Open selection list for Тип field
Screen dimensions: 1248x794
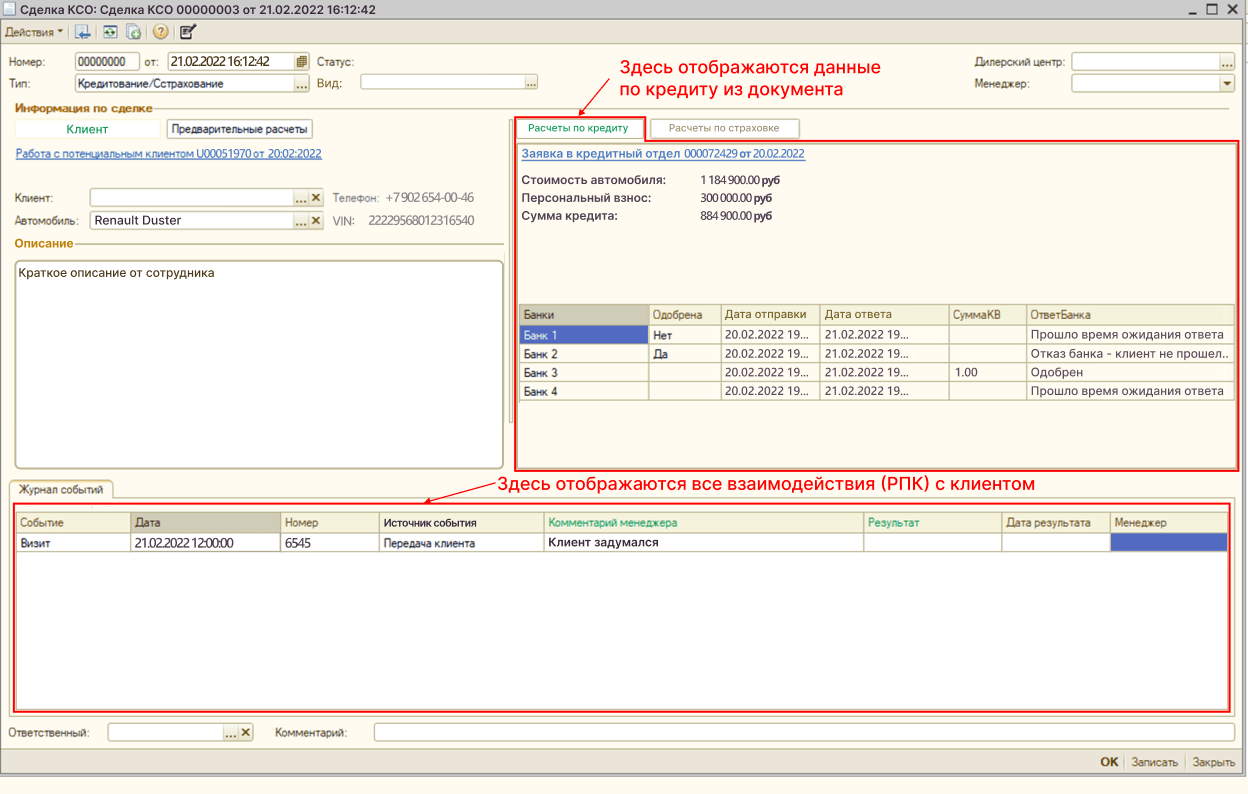301,84
